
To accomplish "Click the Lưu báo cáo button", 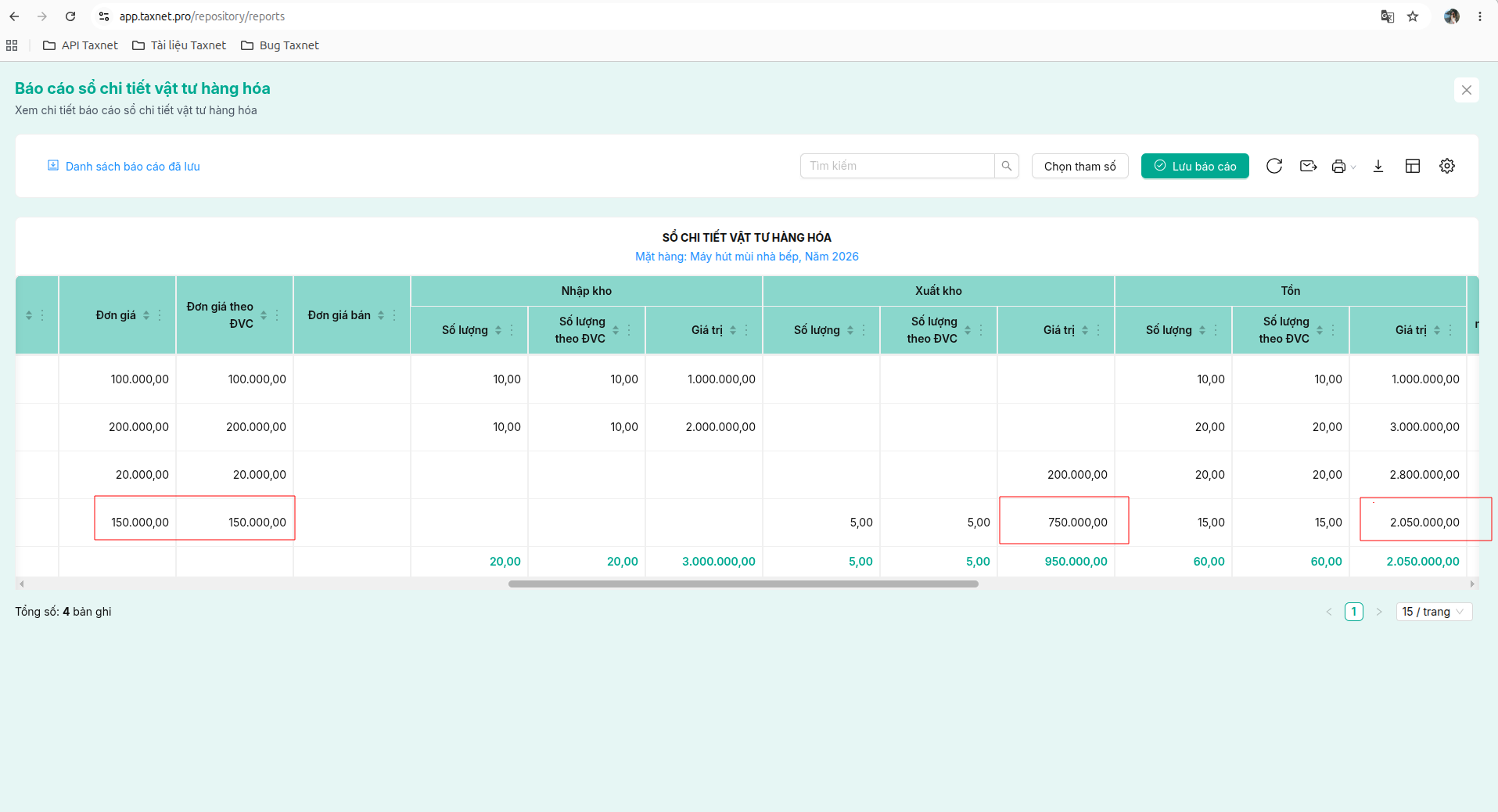I will point(1194,166).
